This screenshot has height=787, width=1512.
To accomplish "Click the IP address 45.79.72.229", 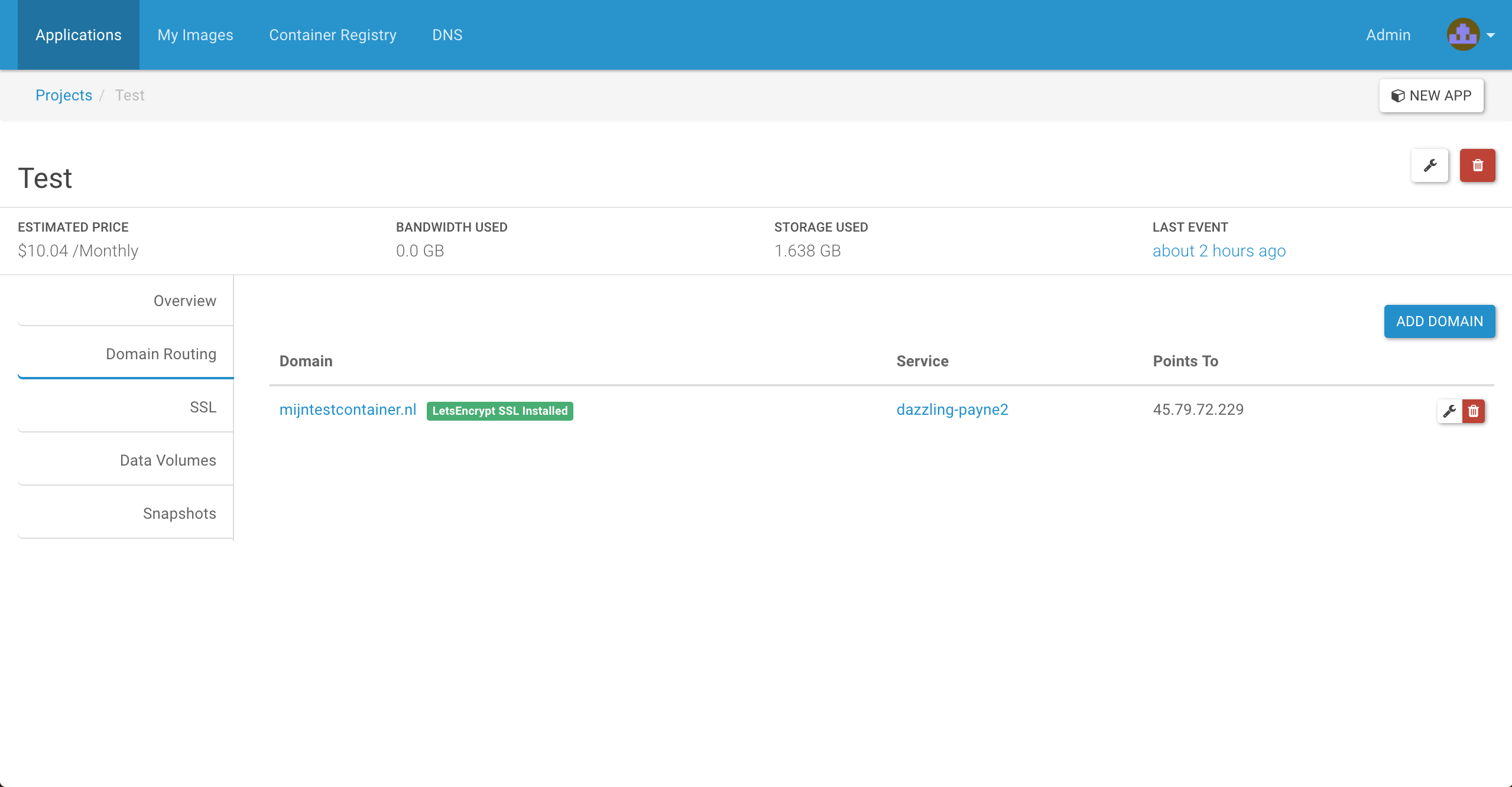I will point(1198,409).
